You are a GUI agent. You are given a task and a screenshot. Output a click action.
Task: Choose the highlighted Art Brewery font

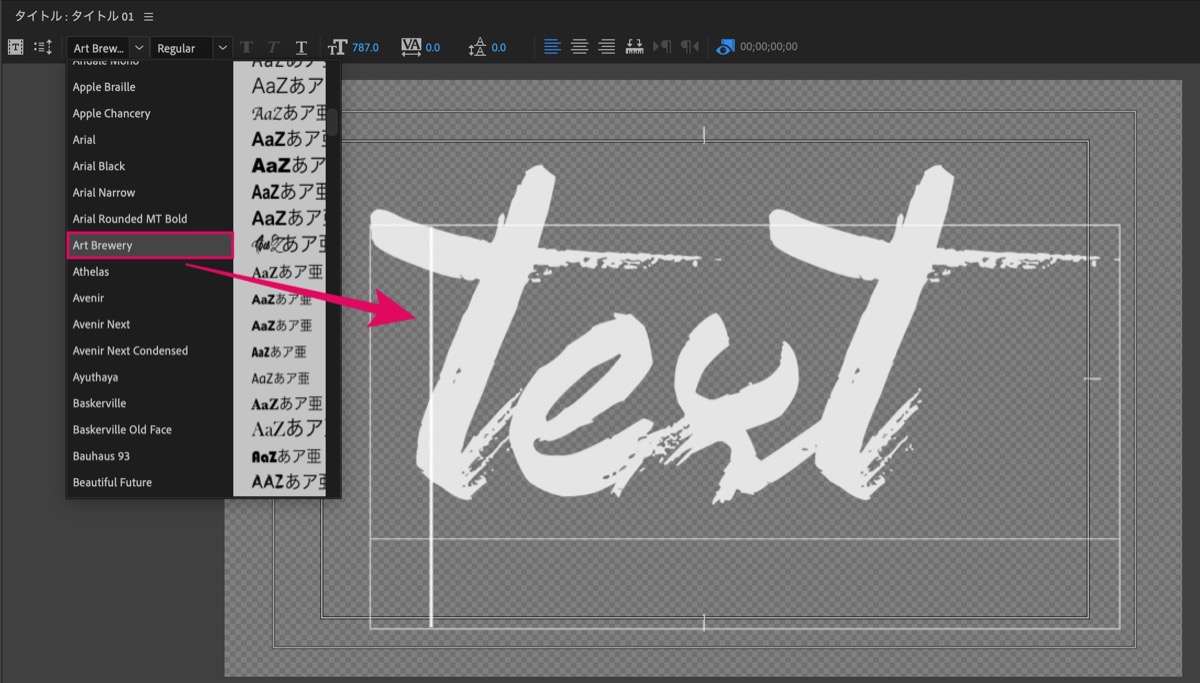(149, 245)
